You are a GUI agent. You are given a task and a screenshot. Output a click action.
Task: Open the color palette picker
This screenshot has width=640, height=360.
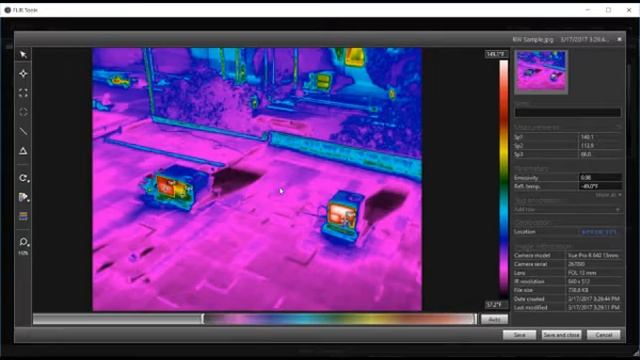pyautogui.click(x=23, y=198)
